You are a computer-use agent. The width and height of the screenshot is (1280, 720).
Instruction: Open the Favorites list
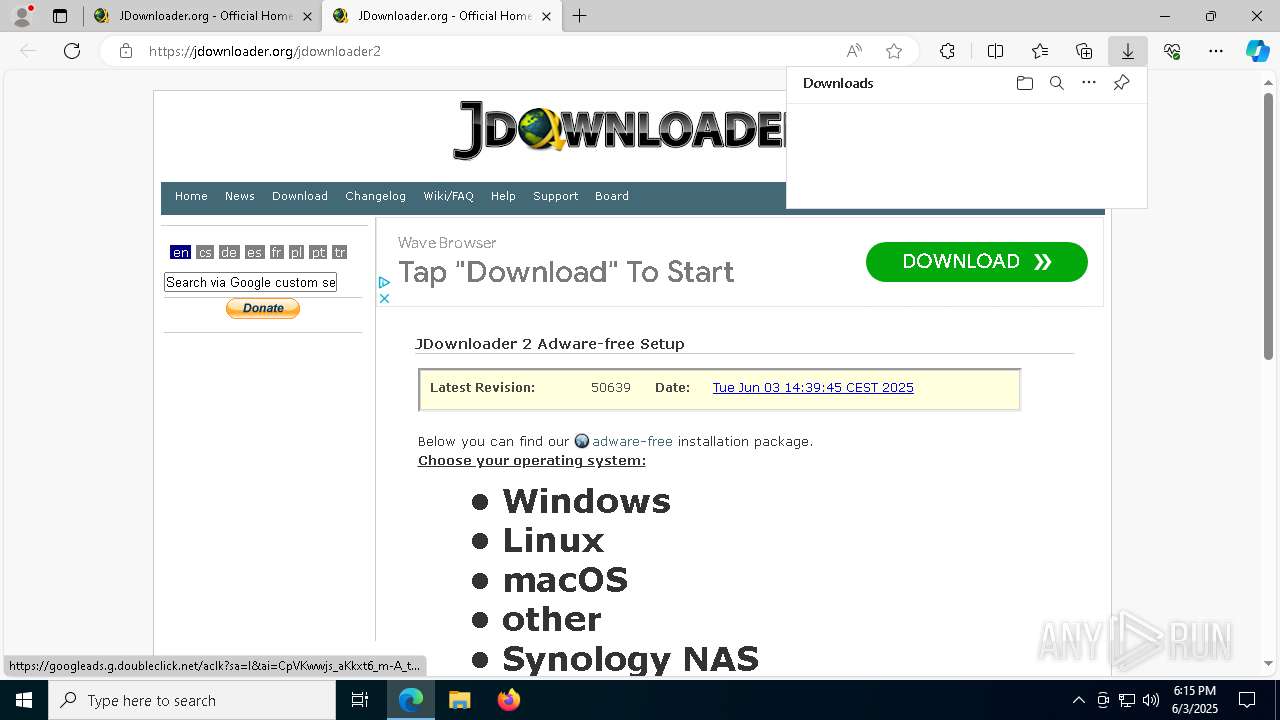1040,51
